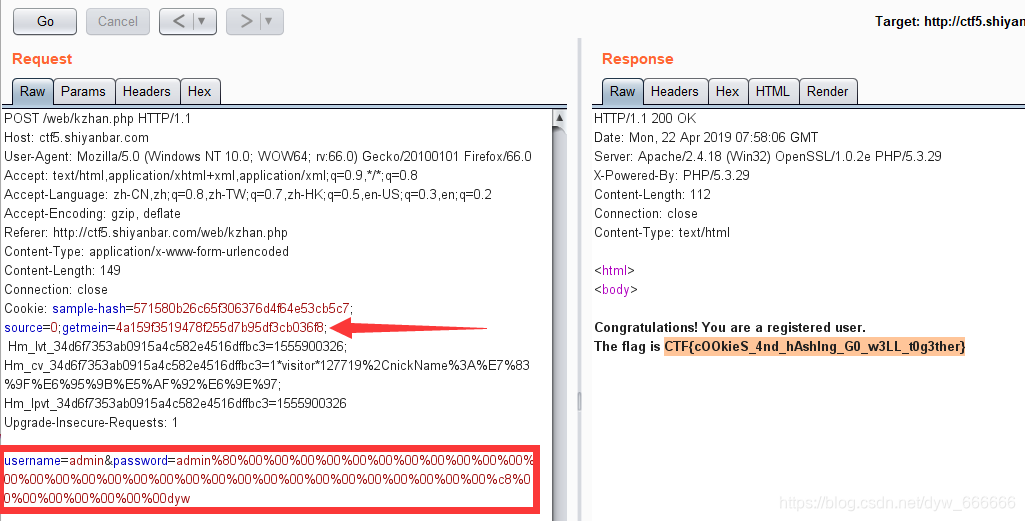The width and height of the screenshot is (1025, 521).
Task: Click the Referer header line
Action: 146,232
